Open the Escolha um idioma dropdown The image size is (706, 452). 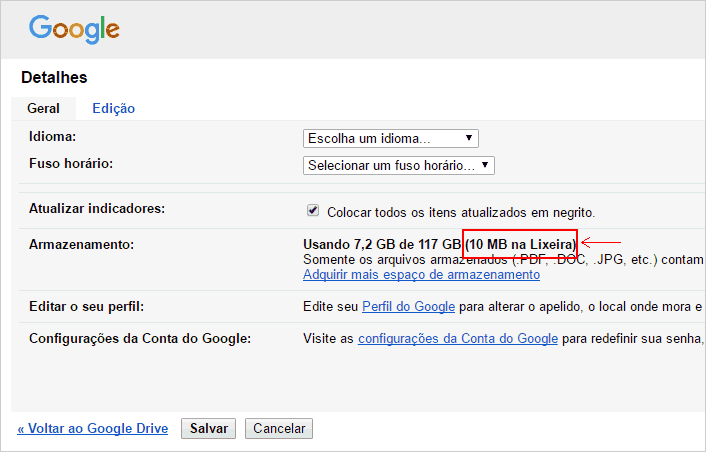390,138
